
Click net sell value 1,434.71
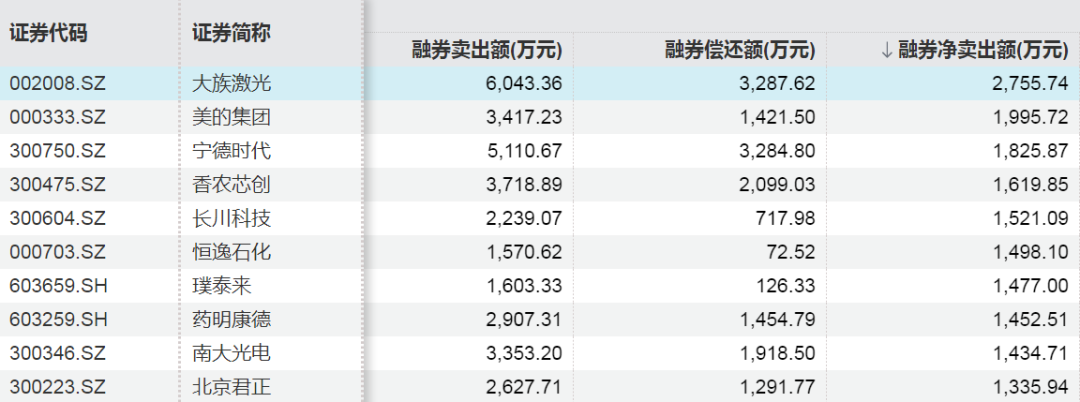[x=1030, y=354]
